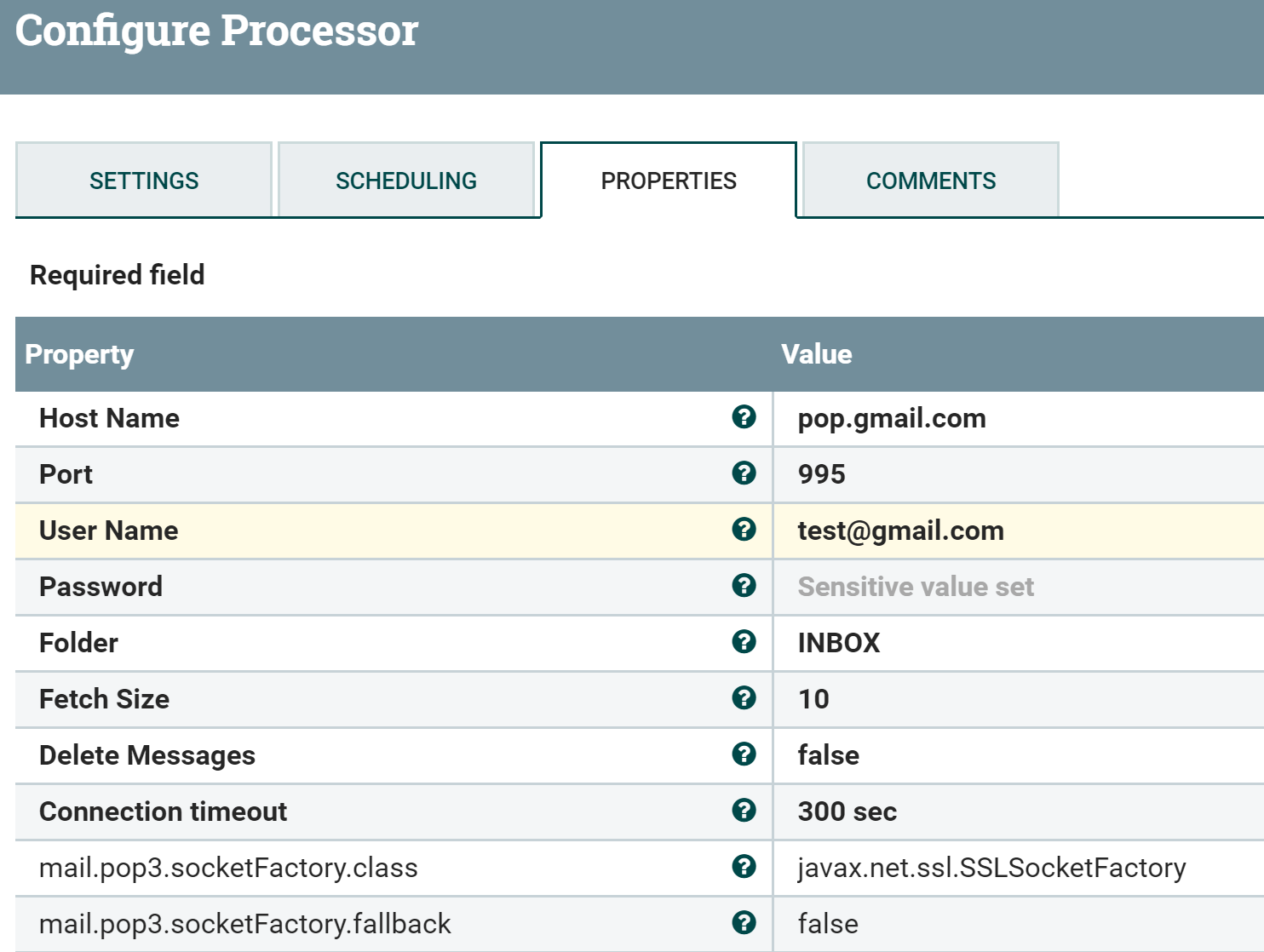
Task: Edit the Connection timeout value 300 sec
Action: click(846, 811)
